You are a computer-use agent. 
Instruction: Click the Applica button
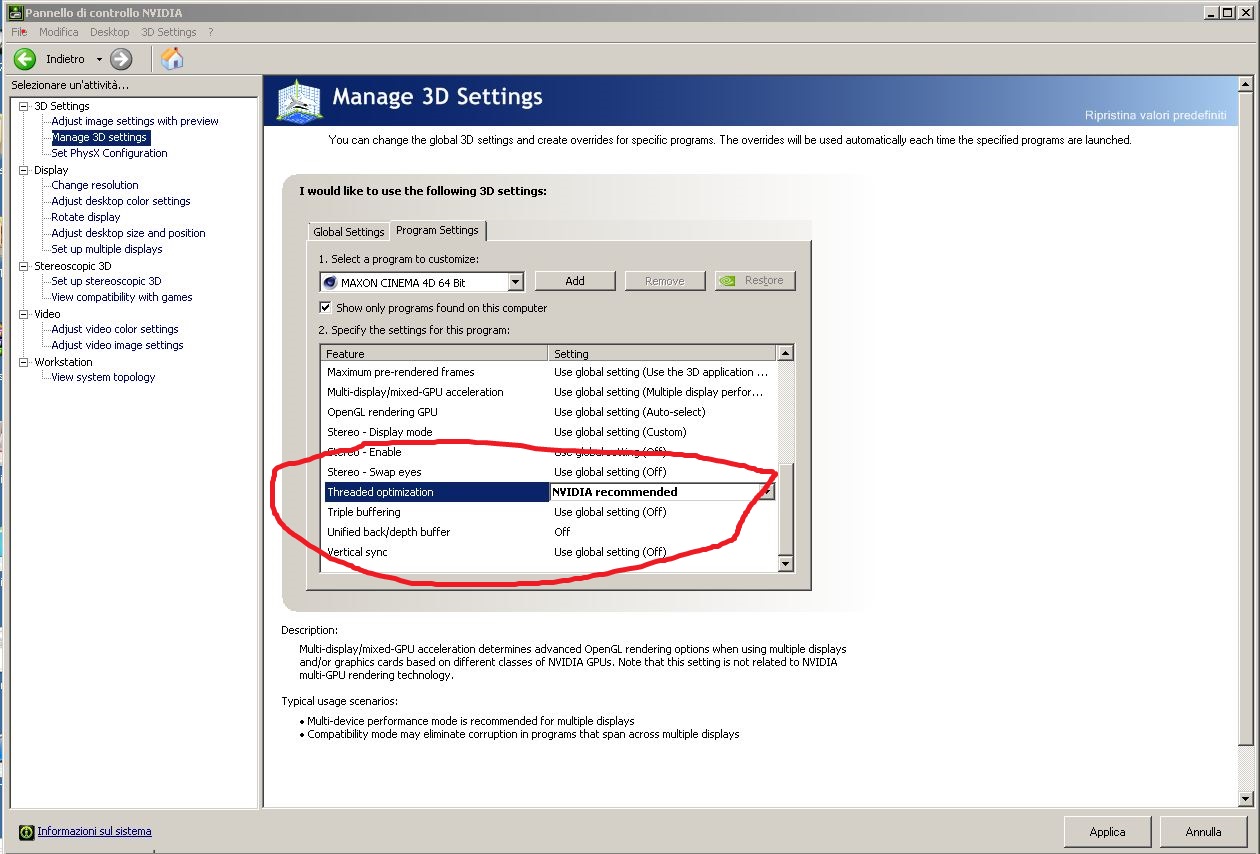[1107, 831]
